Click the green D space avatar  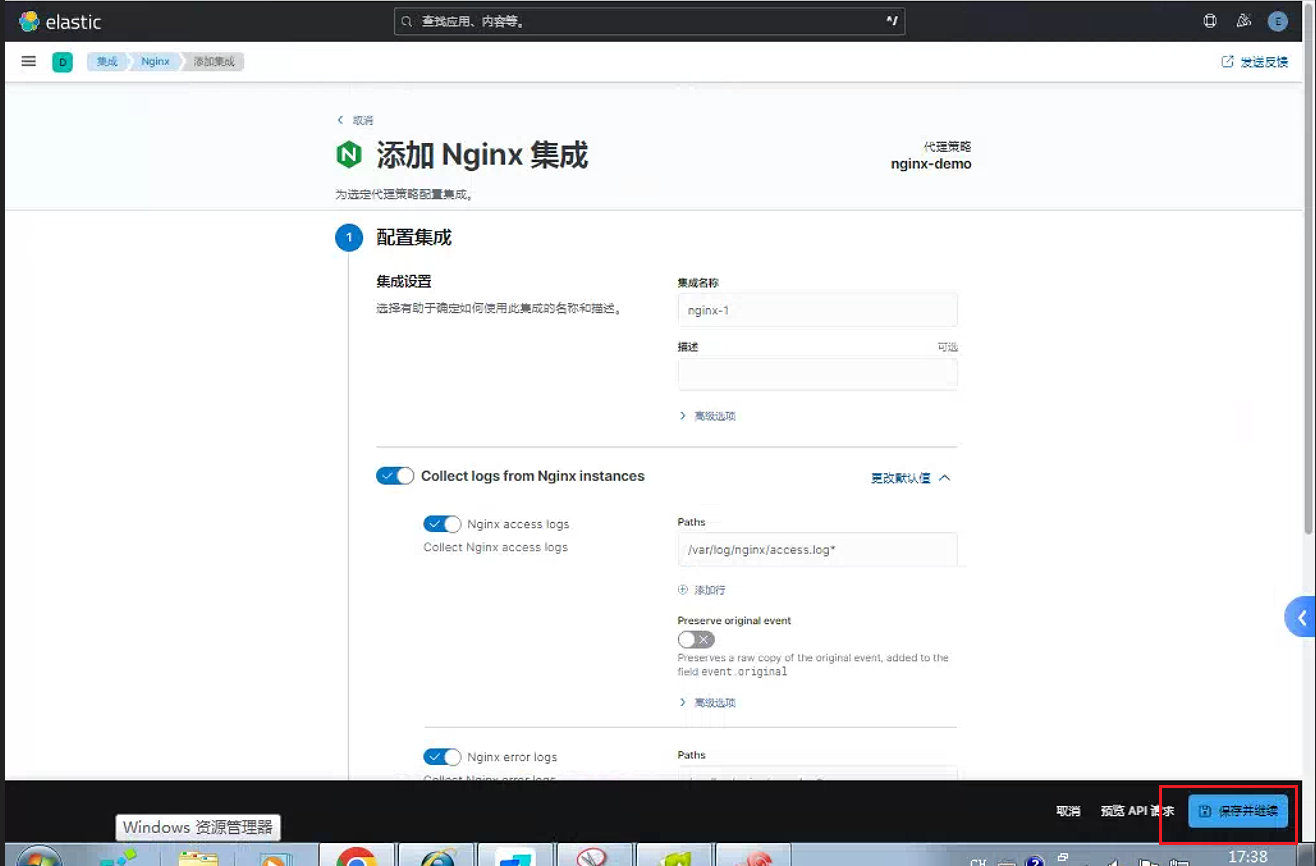point(62,62)
